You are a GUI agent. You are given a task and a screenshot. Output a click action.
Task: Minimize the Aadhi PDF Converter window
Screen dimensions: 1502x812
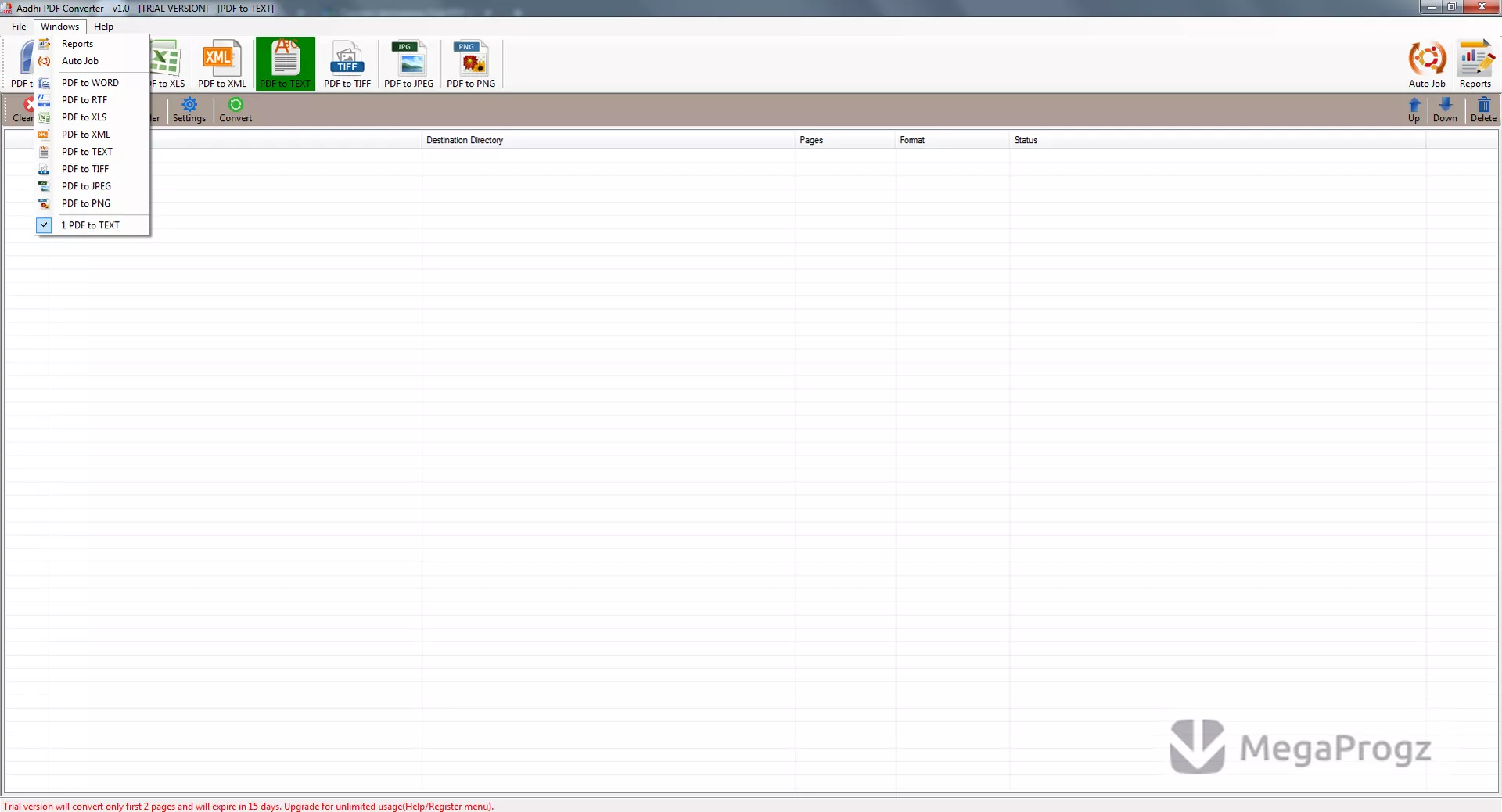[1431, 7]
